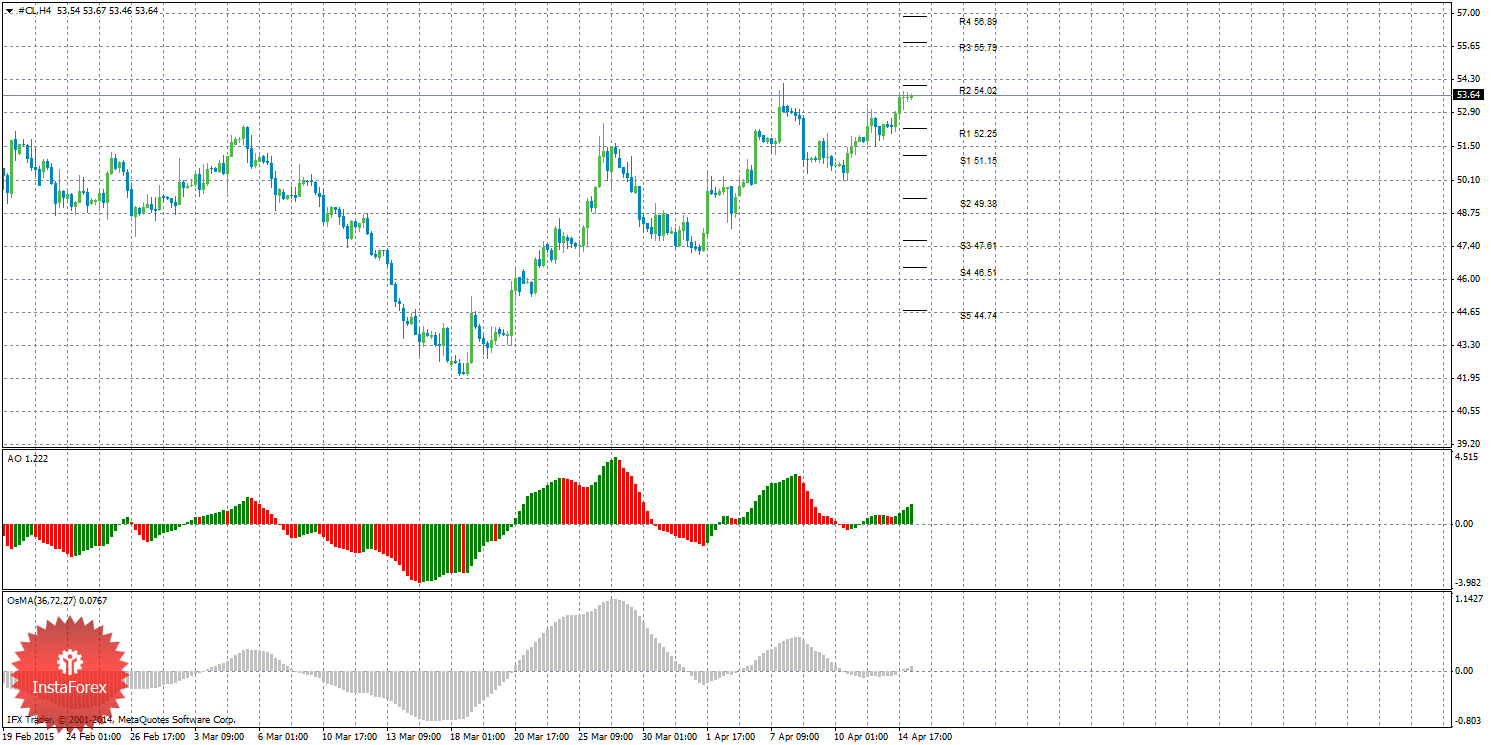Click the 26 Feb 17:00 time label
This screenshot has height=745, width=1491.
pos(157,737)
